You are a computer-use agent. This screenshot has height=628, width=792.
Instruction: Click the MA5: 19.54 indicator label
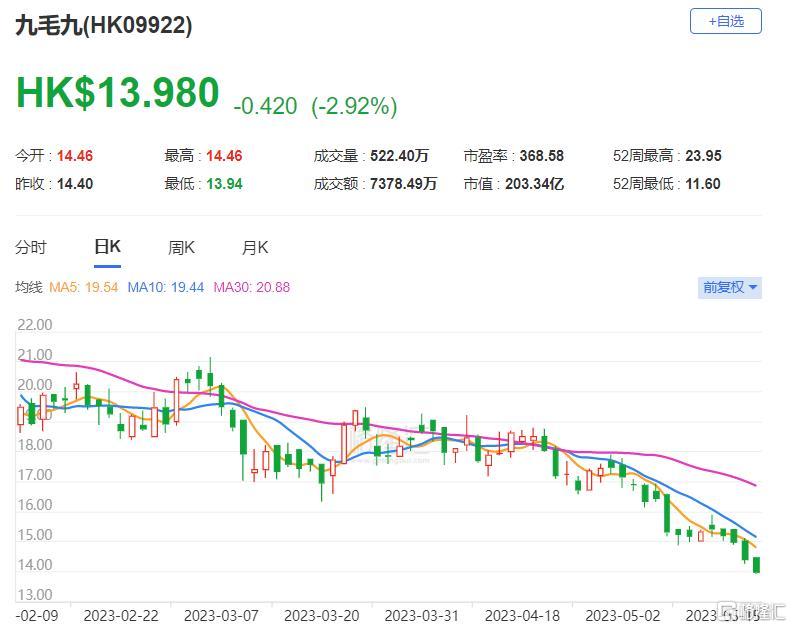(x=83, y=287)
